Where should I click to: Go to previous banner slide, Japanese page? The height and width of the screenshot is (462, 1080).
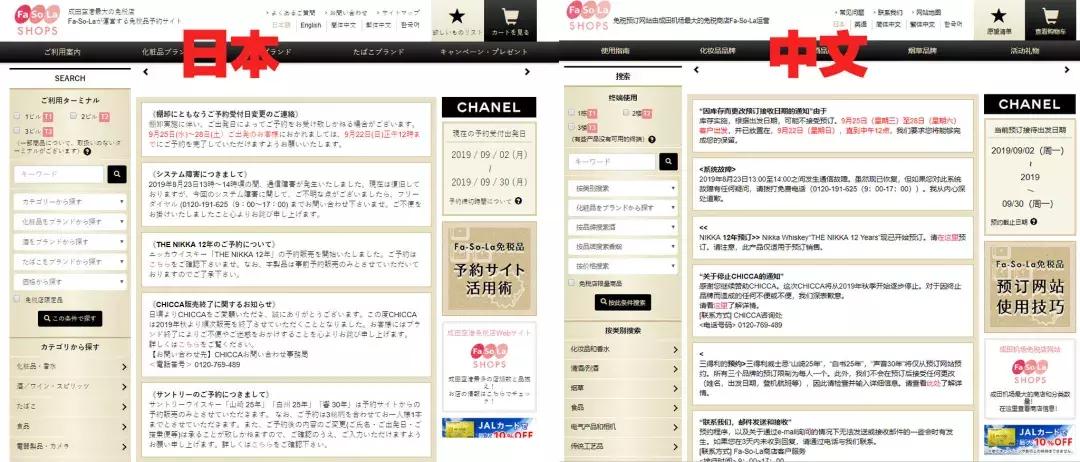(x=145, y=72)
